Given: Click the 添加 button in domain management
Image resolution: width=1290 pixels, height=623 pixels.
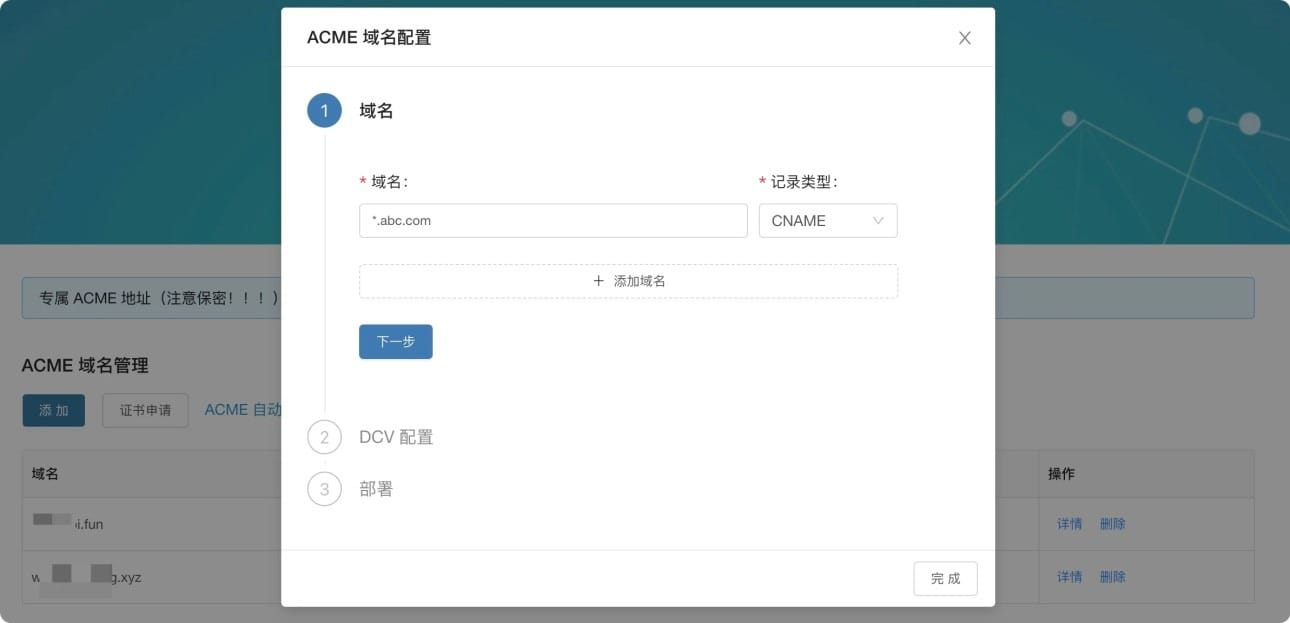Looking at the screenshot, I should click(x=54, y=410).
